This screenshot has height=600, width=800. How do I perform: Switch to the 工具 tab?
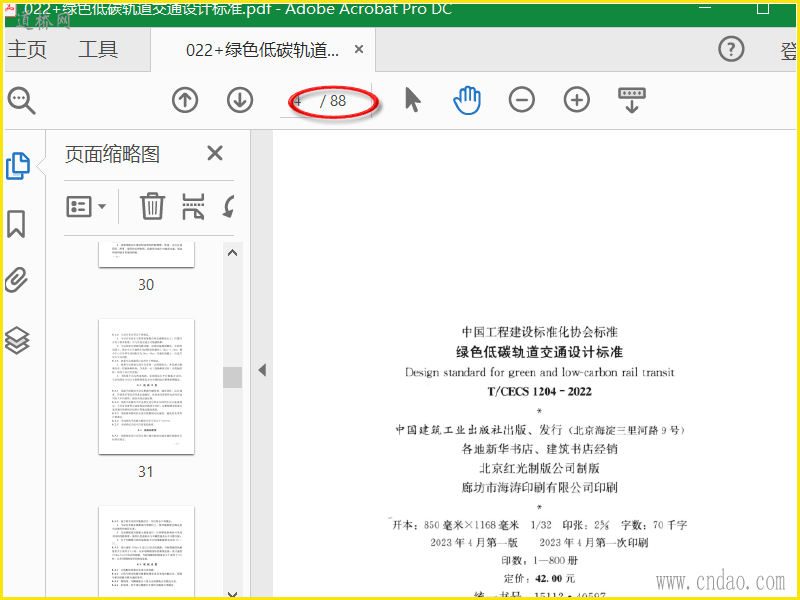click(x=98, y=49)
